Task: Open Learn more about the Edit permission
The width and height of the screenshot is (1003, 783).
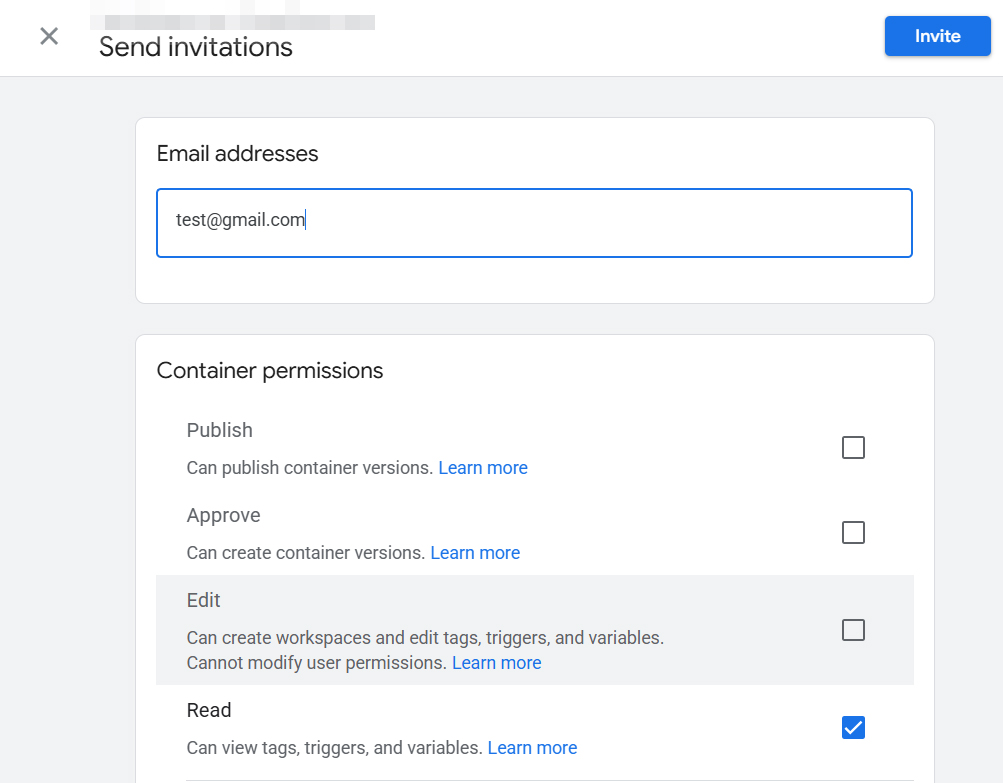Action: [x=496, y=662]
